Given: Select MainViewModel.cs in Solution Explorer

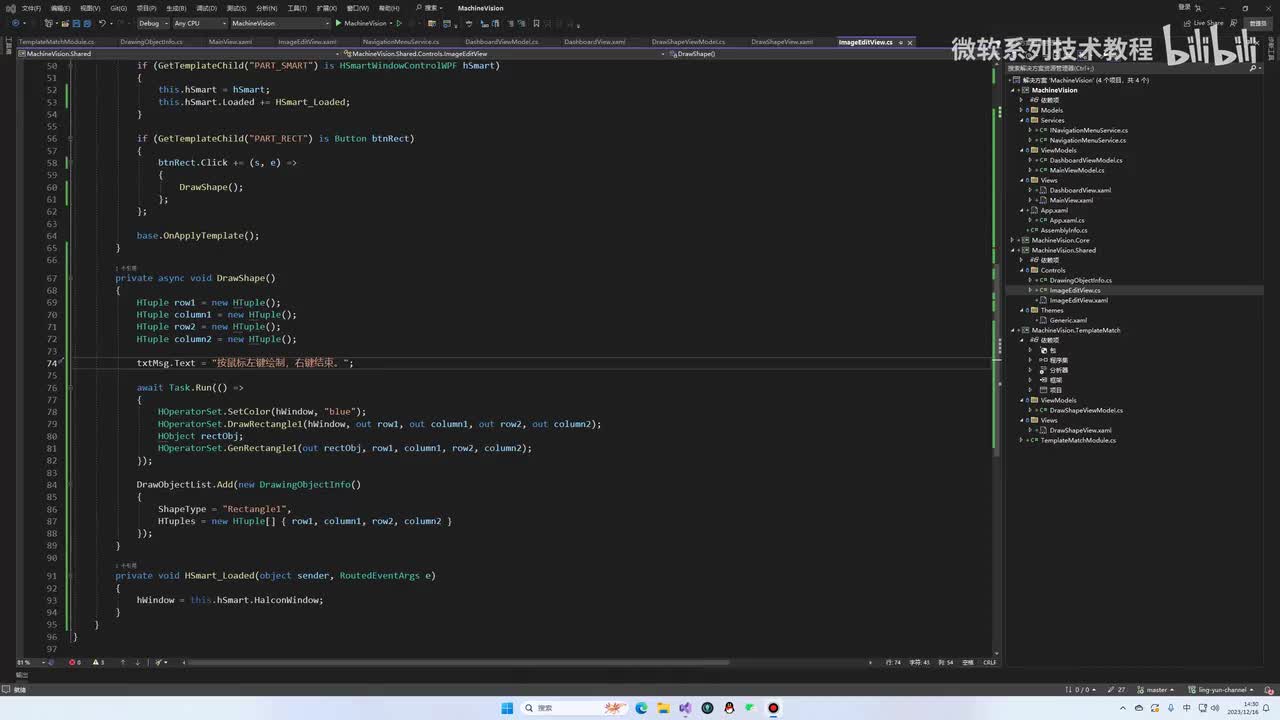Looking at the screenshot, I should [1077, 170].
